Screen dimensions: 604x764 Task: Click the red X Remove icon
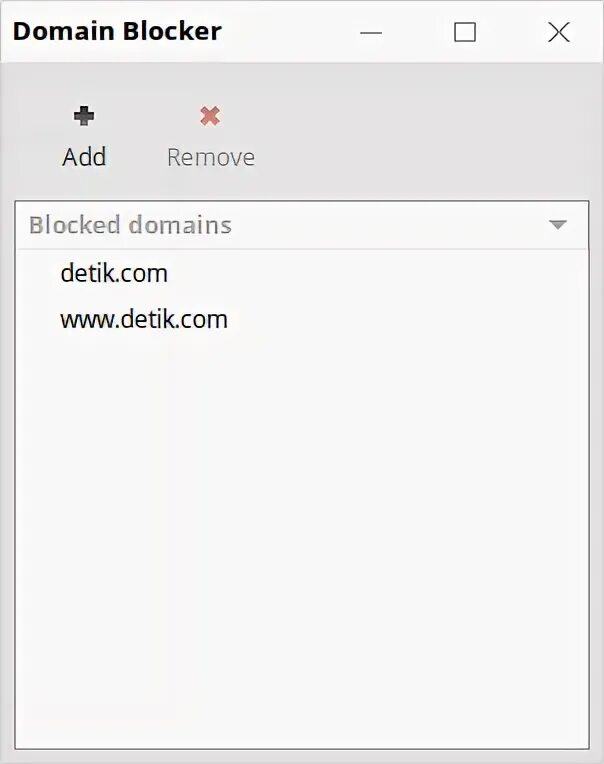coord(210,117)
